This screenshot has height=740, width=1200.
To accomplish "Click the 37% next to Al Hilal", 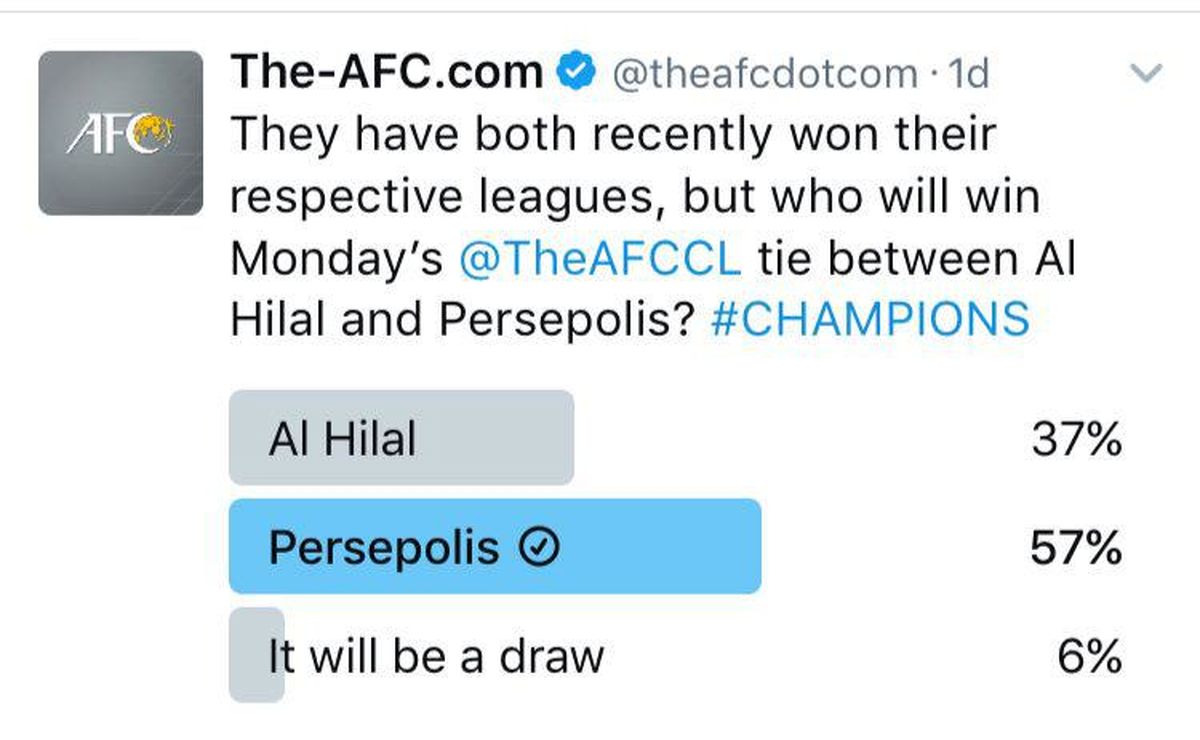I will [1078, 437].
